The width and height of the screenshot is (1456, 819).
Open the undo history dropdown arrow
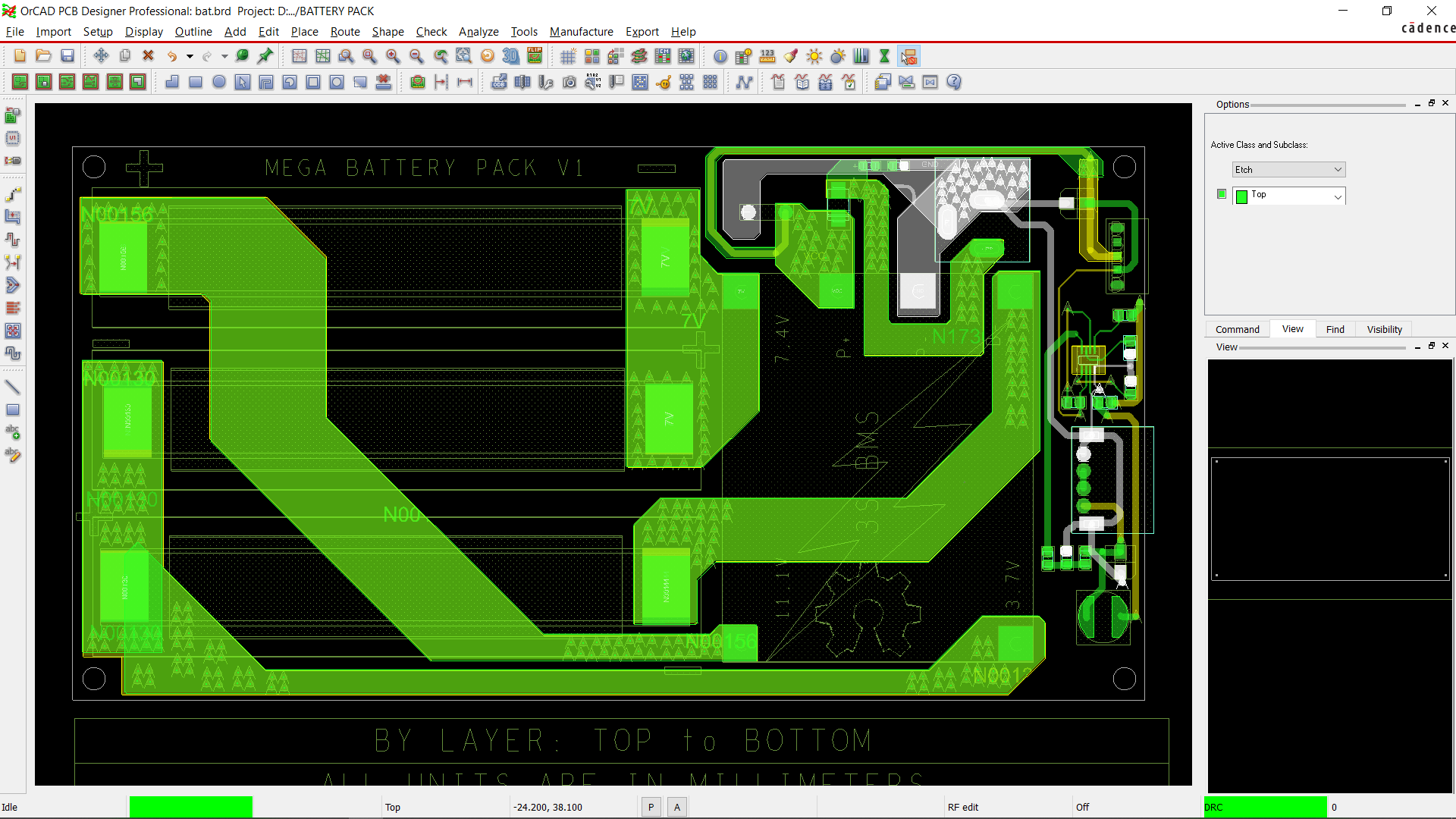coord(190,56)
